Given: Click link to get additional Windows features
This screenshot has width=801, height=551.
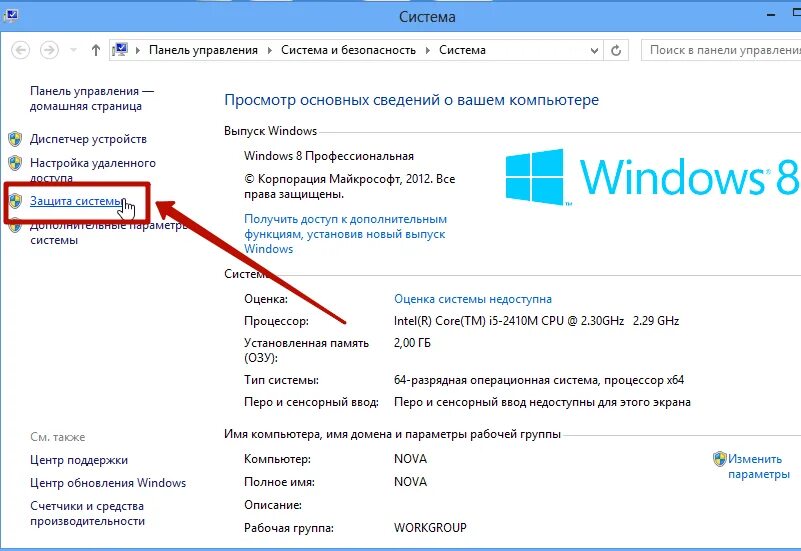Looking at the screenshot, I should click(x=345, y=234).
